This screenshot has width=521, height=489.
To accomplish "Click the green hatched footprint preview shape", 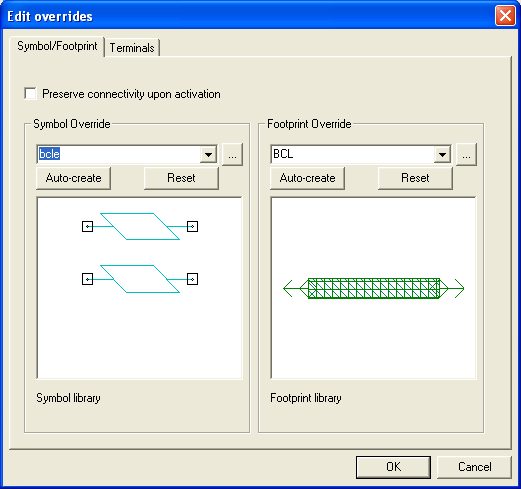I will [374, 288].
